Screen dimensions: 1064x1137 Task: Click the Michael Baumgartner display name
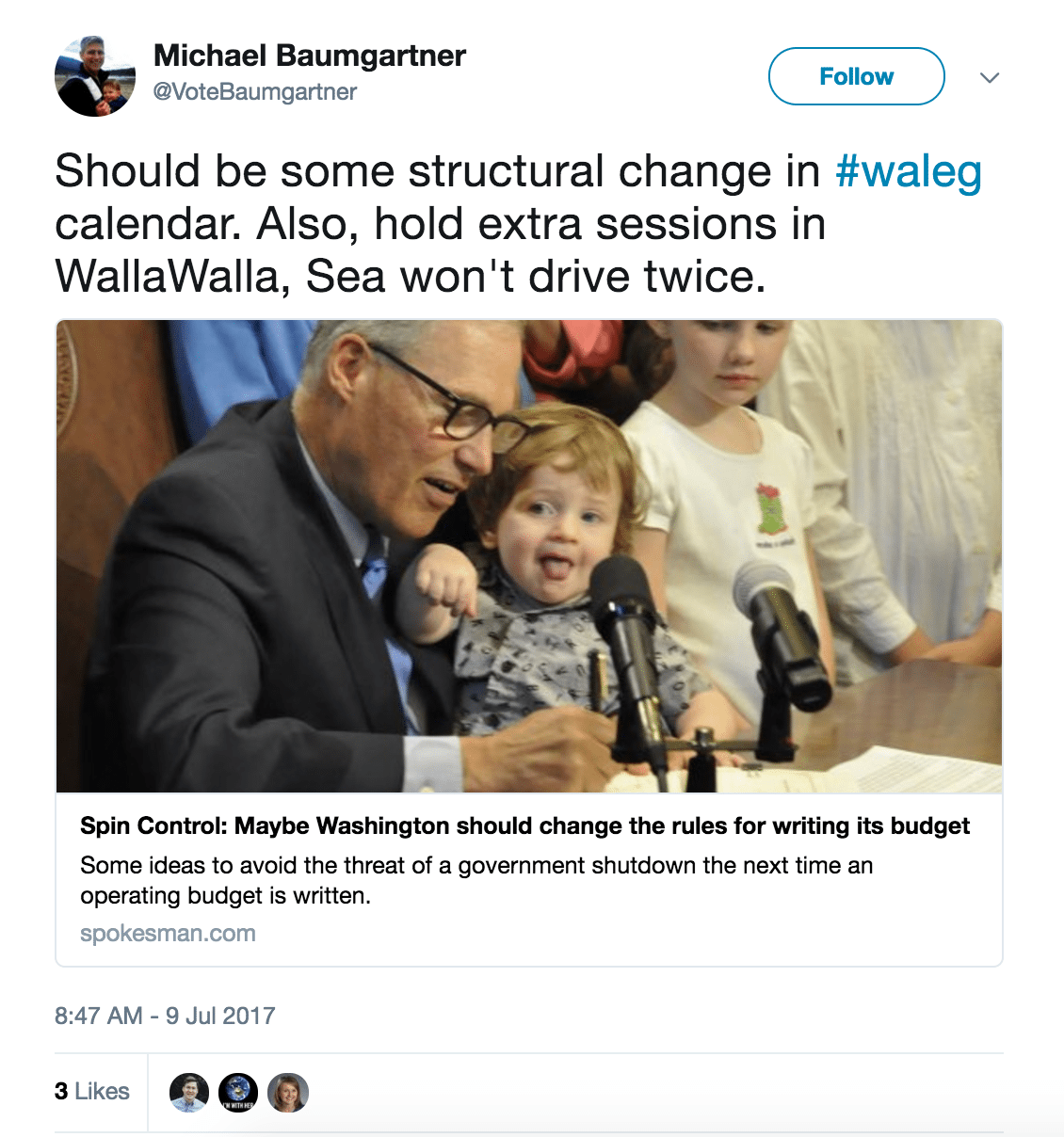click(310, 56)
